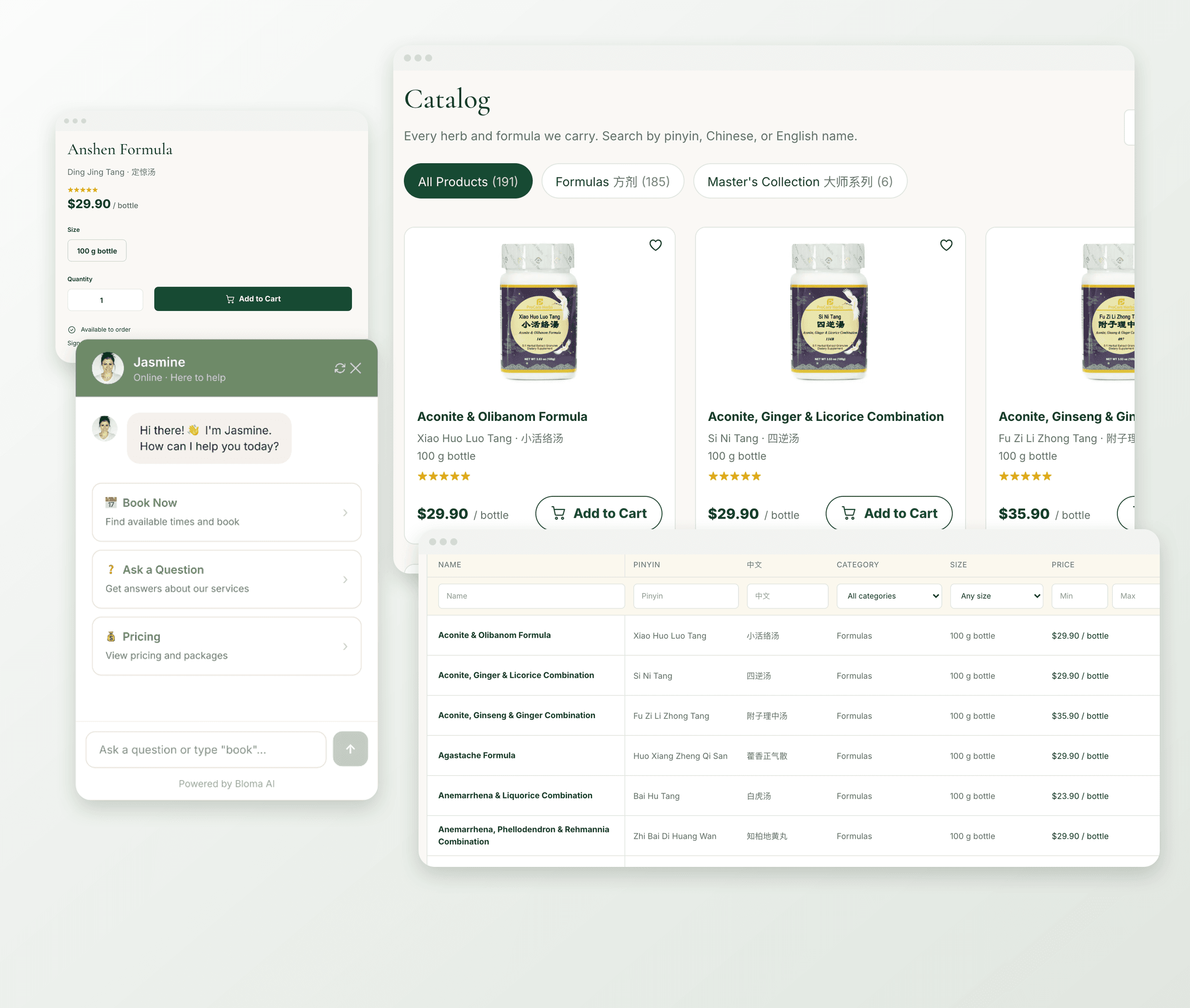This screenshot has height=1008, width=1190.
Task: Click Aconite & Olibanom Formula card star rating
Action: tap(444, 476)
